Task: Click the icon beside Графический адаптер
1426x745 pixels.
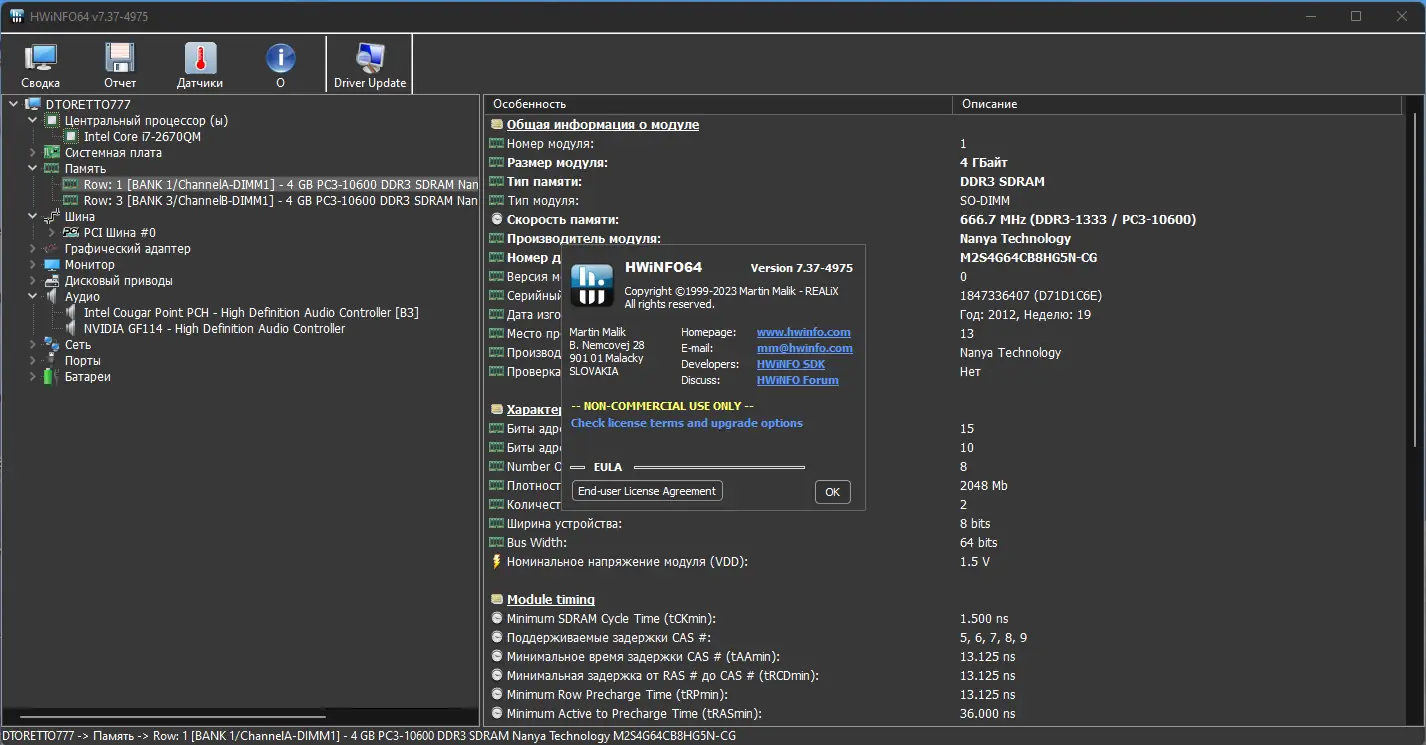Action: [x=52, y=248]
